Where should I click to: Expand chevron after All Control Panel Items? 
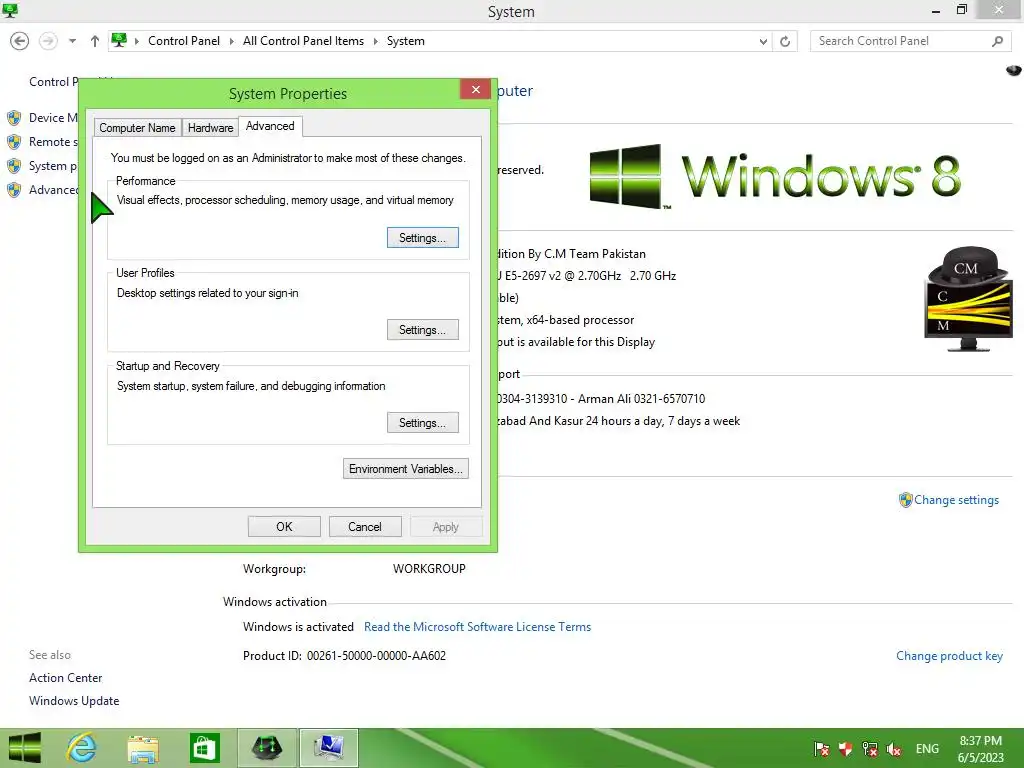pyautogui.click(x=376, y=41)
